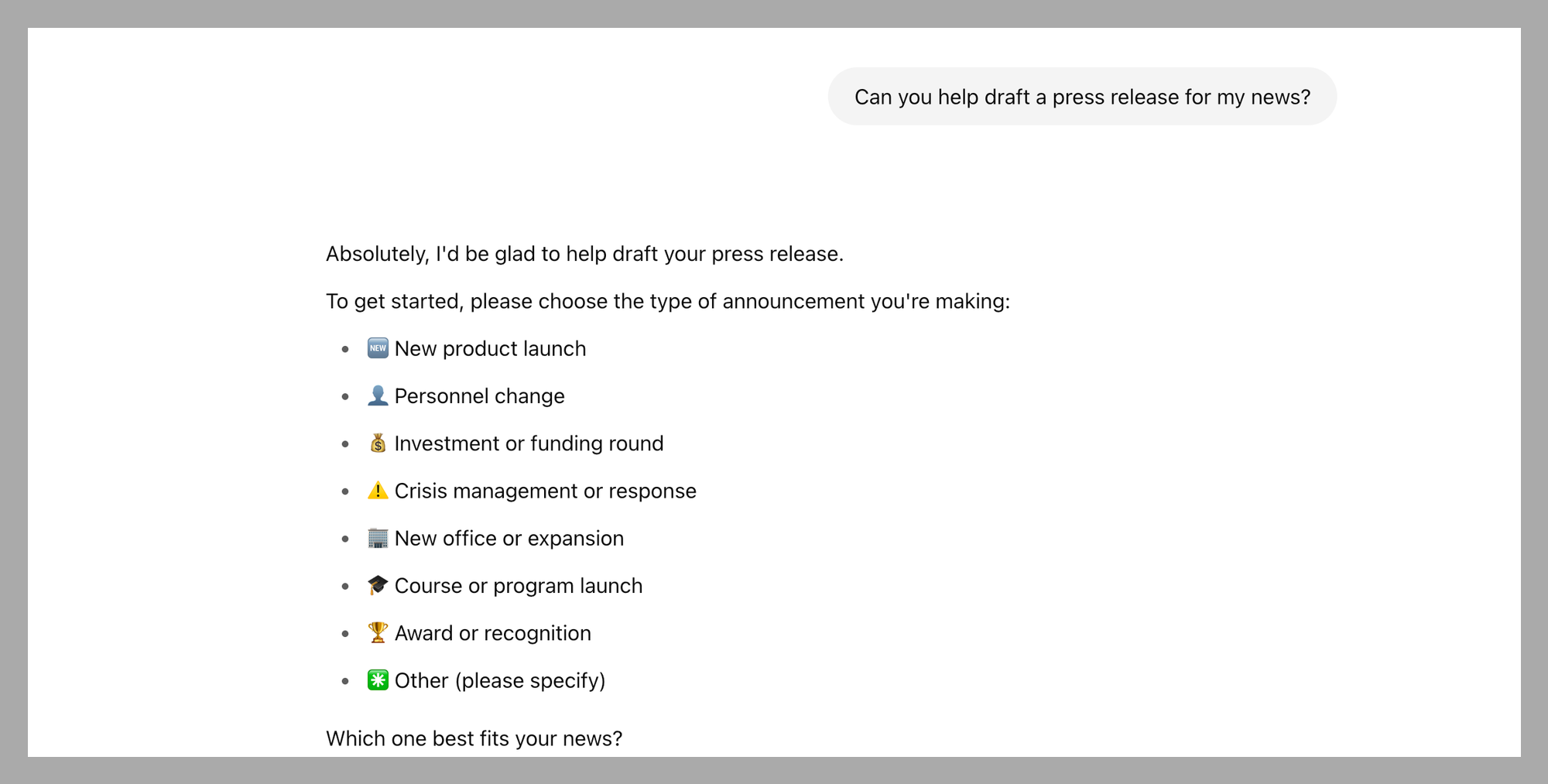This screenshot has width=1548, height=784.
Task: Click 'Which one best fits your news?' text
Action: coord(474,738)
